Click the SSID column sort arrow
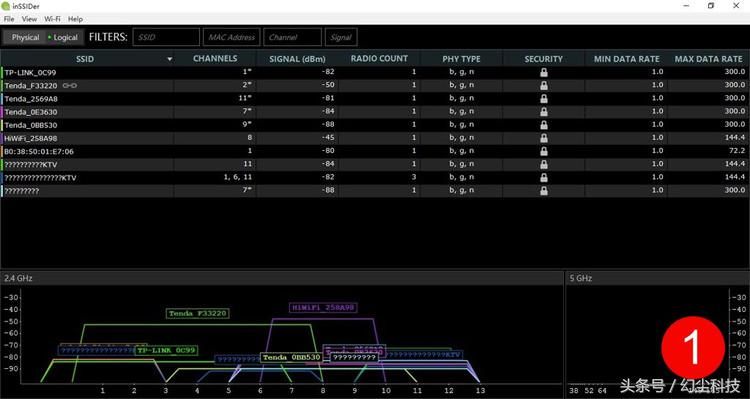The image size is (750, 399). (169, 59)
